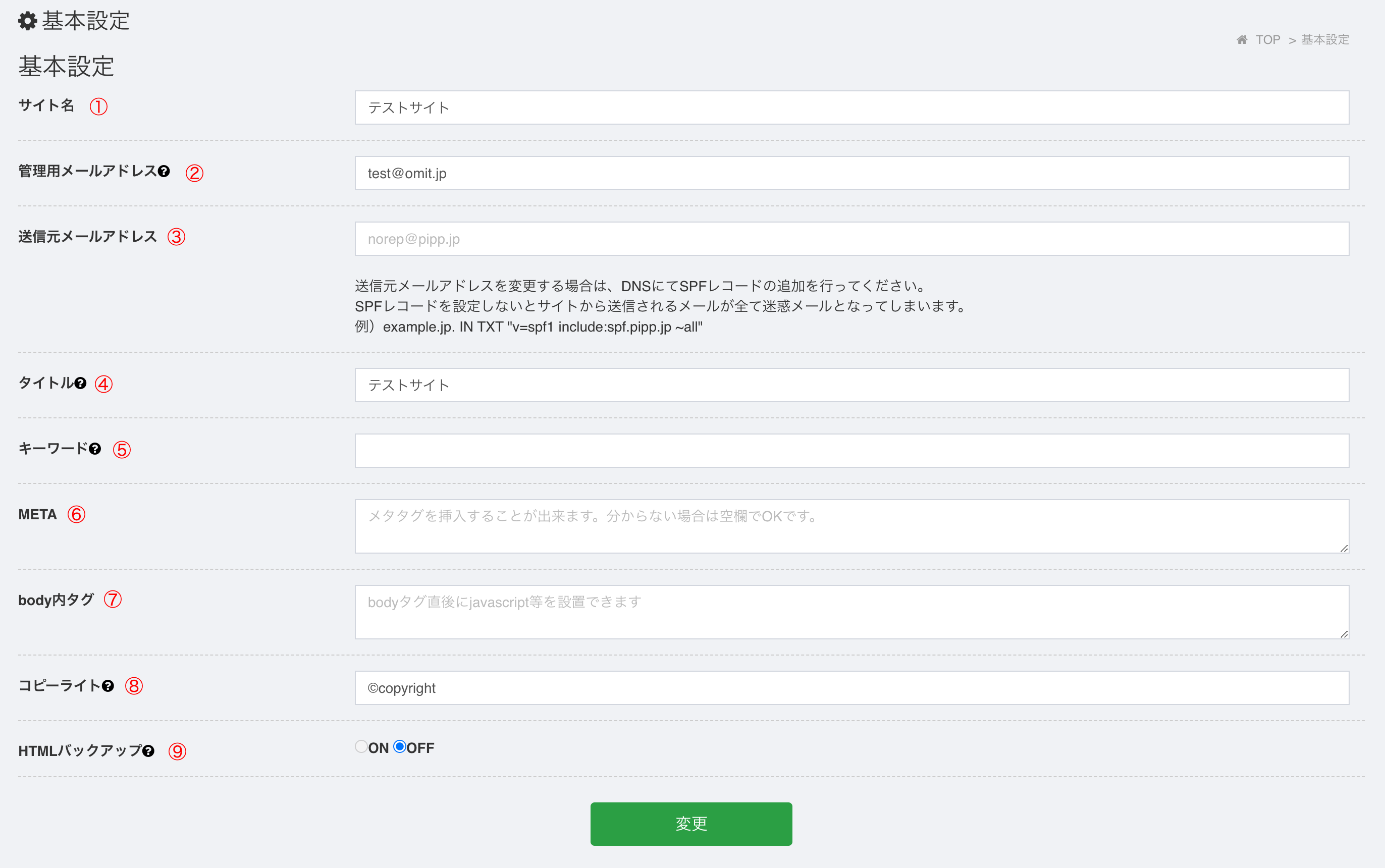1385x868 pixels.
Task: Click the gear icon beside 基本設定 header
Action: pyautogui.click(x=28, y=21)
